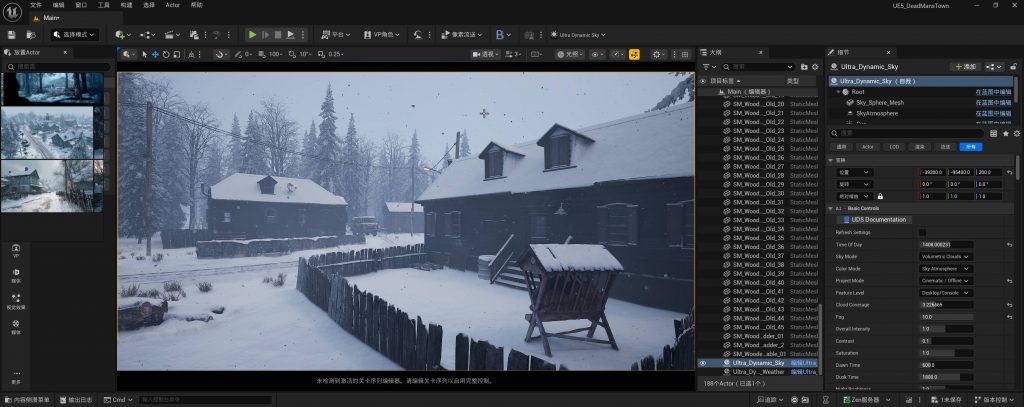1024x407 pixels.
Task: Click the favorites star icon in the Details panel
Action: [x=1006, y=132]
